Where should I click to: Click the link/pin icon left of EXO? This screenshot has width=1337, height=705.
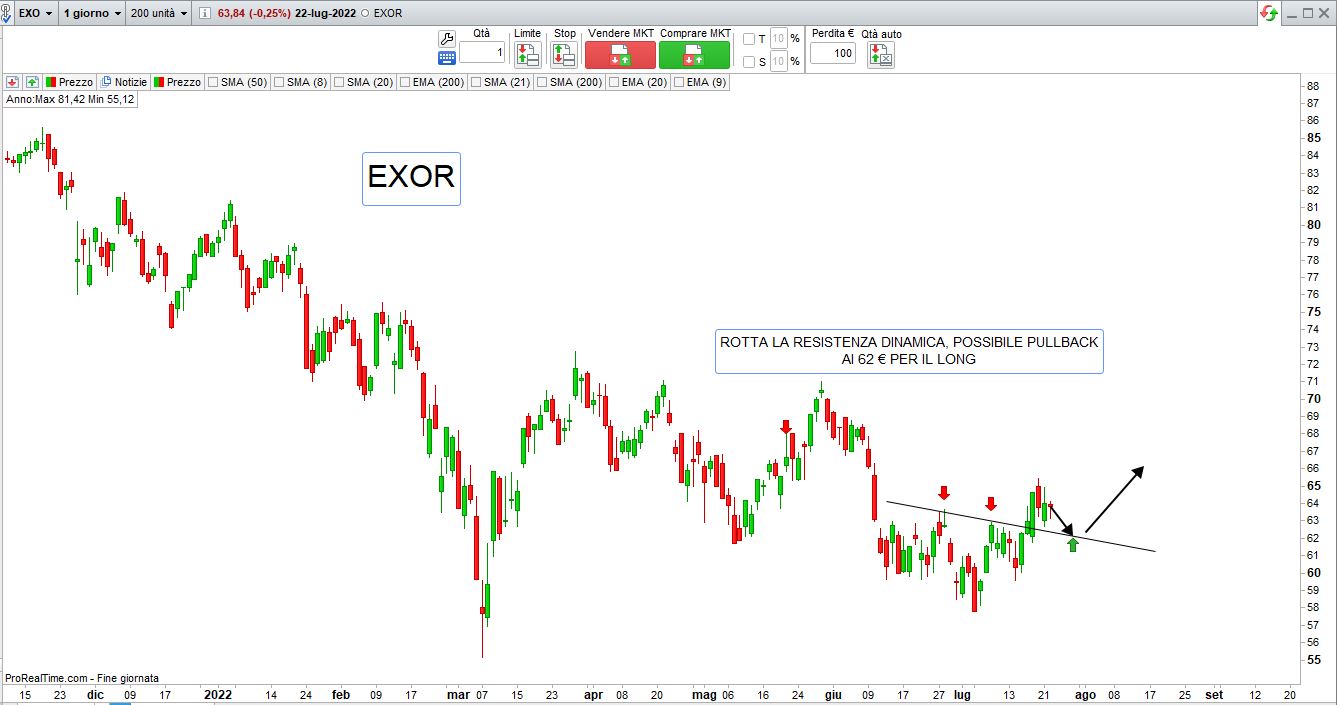pos(8,14)
